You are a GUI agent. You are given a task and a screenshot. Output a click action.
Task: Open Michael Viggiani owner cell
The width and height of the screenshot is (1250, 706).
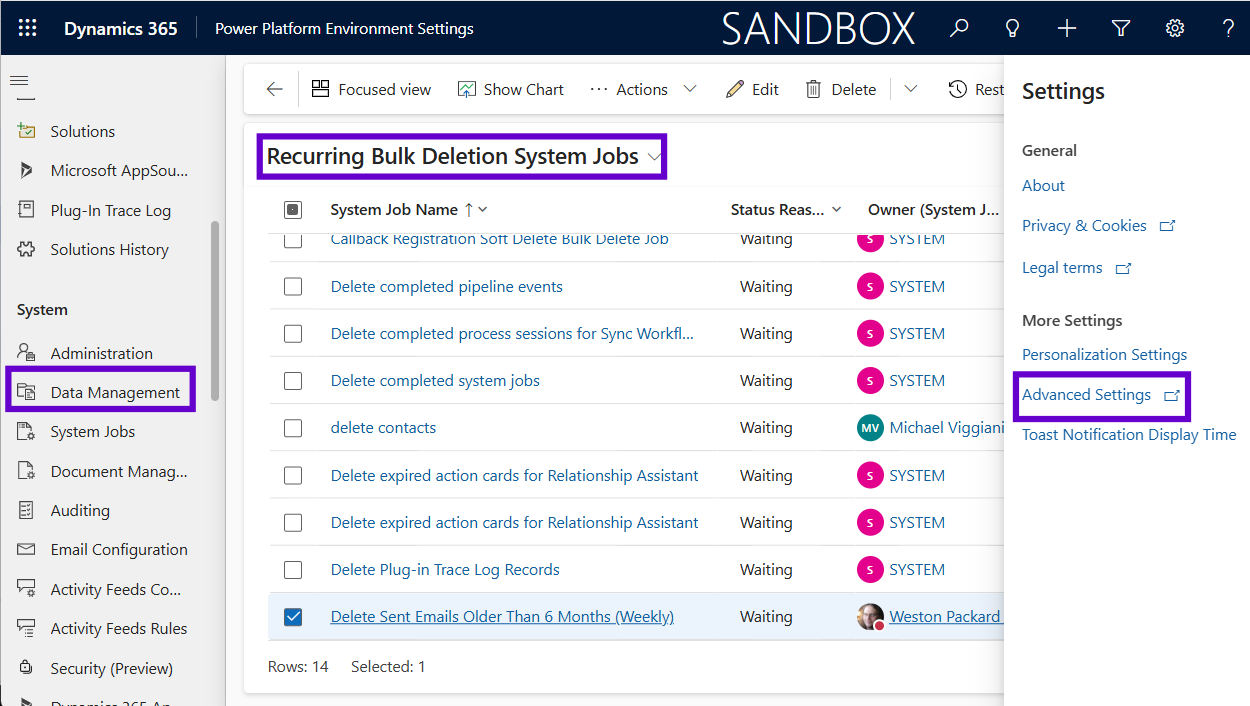(x=930, y=428)
